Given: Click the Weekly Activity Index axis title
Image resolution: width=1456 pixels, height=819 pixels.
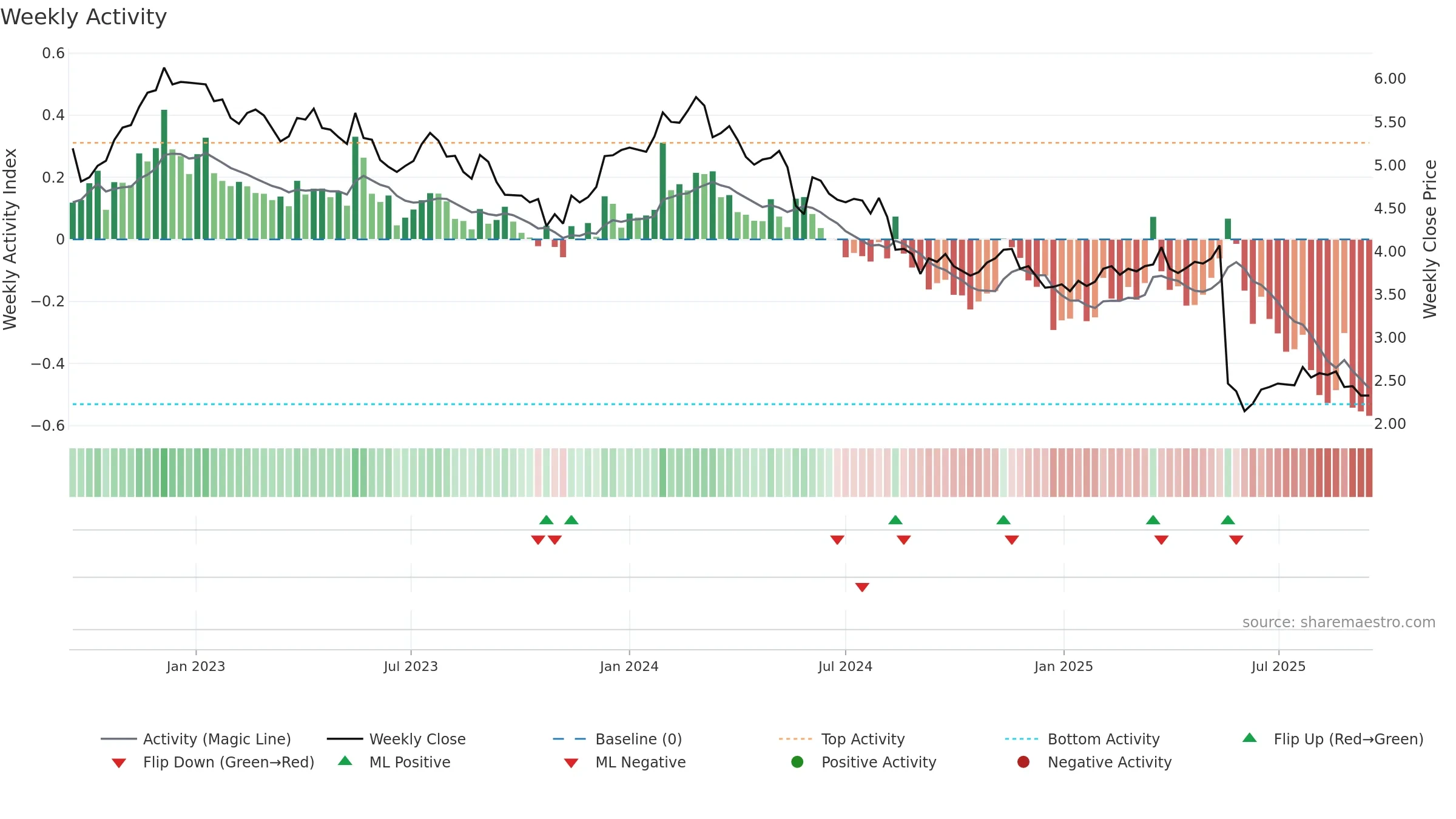Looking at the screenshot, I should [x=10, y=239].
